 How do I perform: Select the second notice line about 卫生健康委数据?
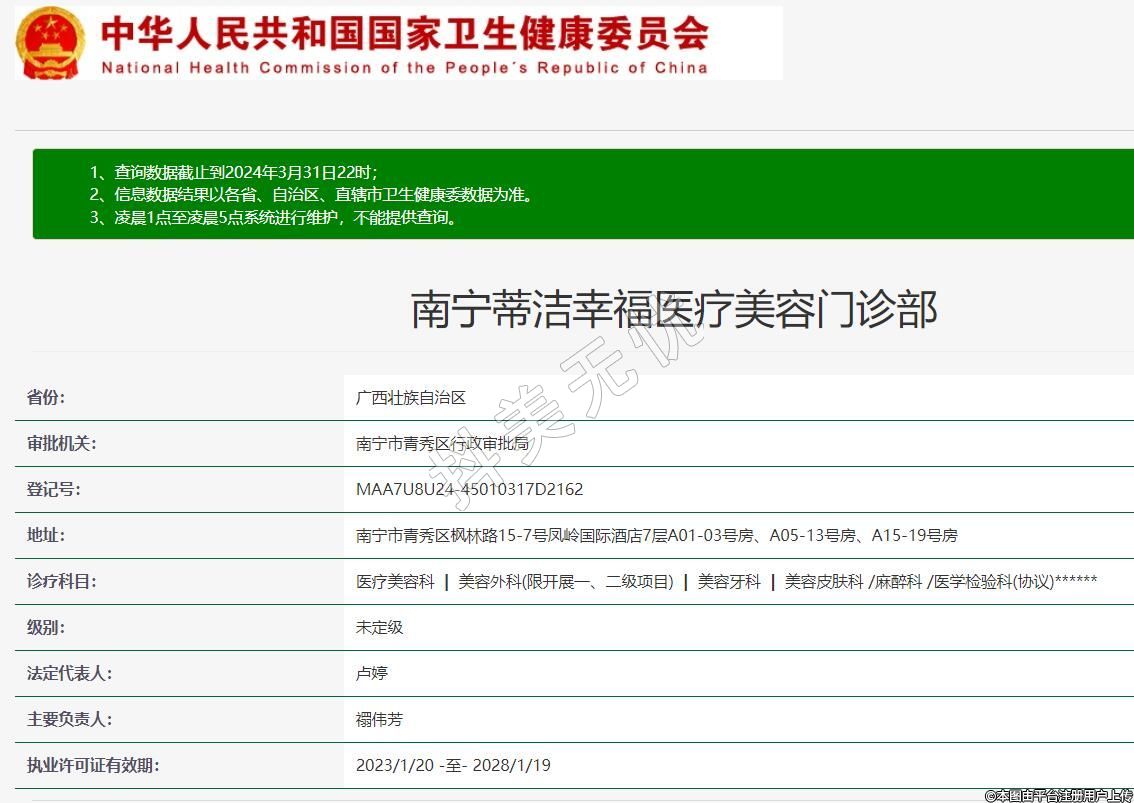click(x=311, y=194)
